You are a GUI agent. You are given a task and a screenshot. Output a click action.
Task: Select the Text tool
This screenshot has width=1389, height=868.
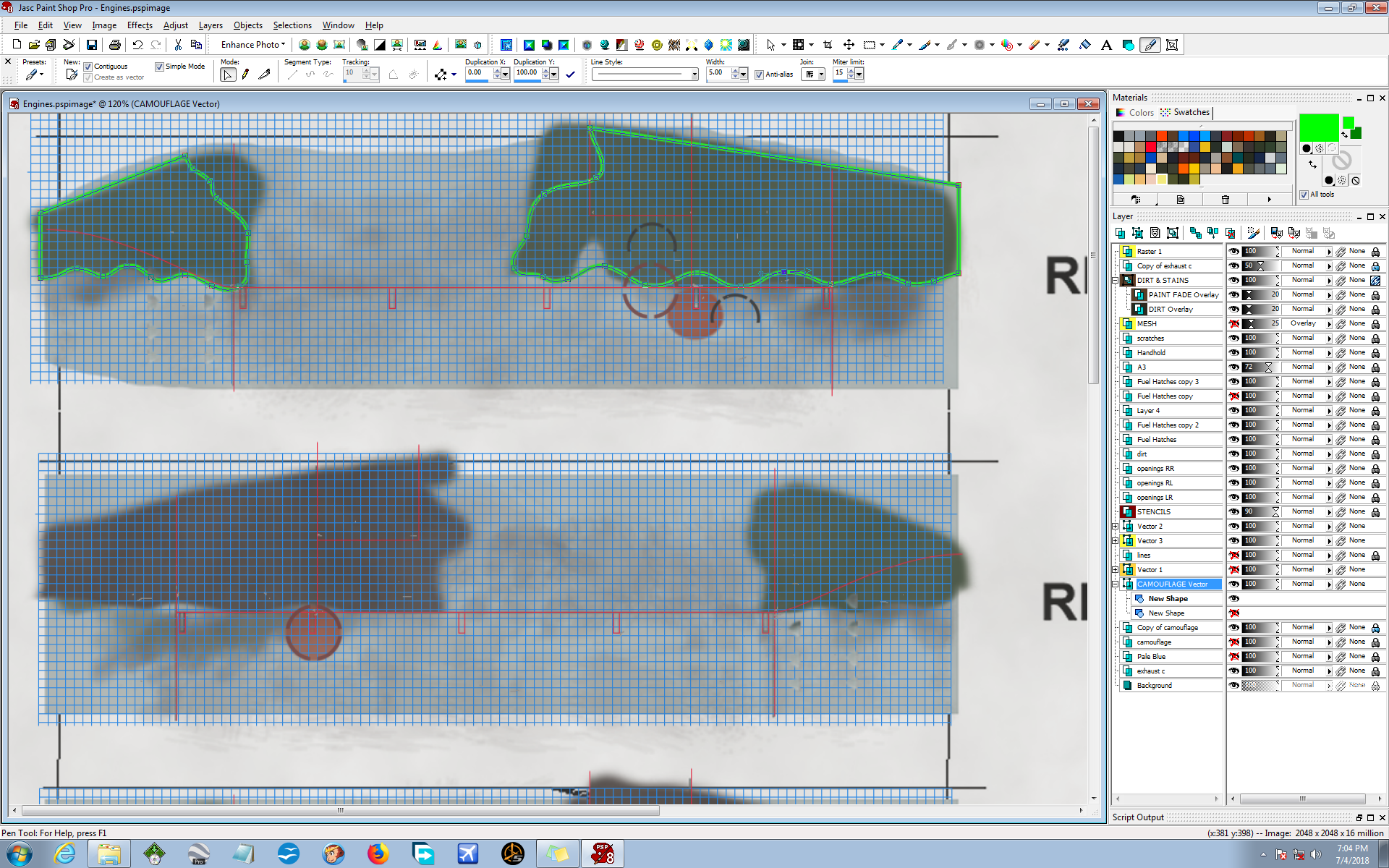coord(1106,45)
